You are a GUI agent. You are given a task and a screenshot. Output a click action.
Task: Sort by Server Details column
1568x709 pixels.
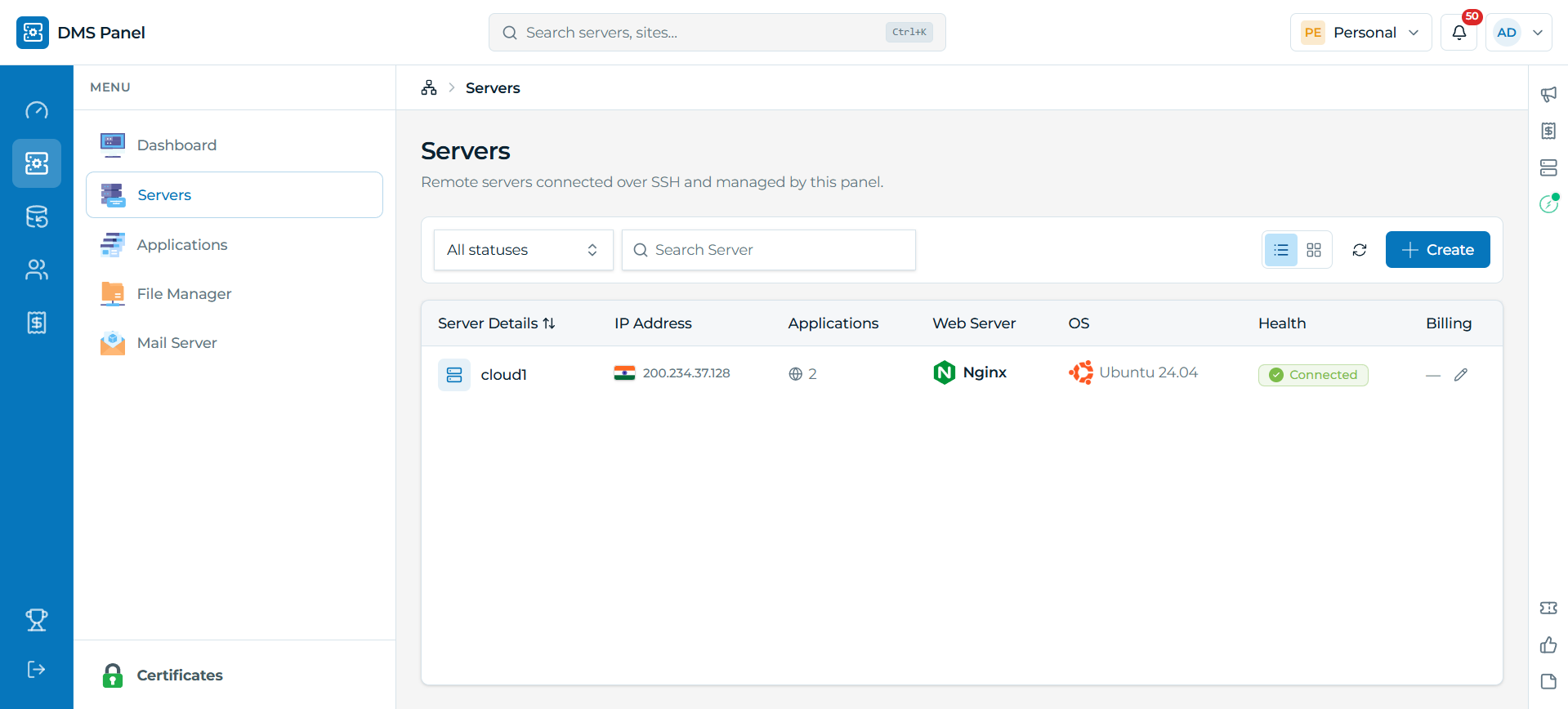[x=497, y=323]
